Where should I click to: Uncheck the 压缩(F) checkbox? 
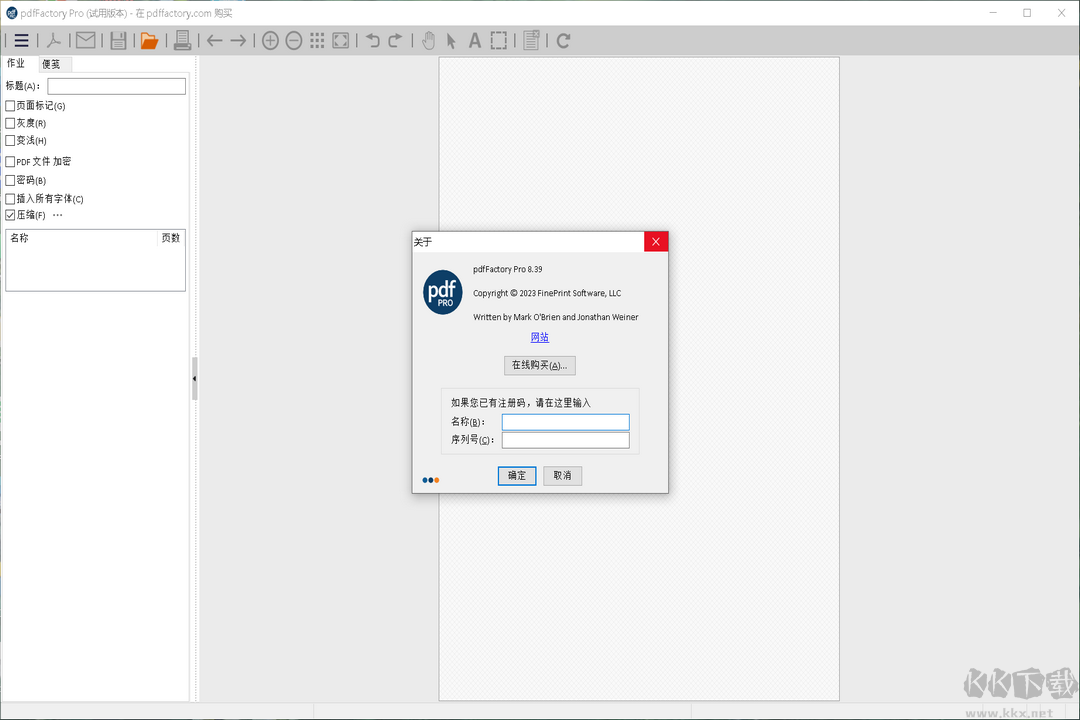point(10,214)
